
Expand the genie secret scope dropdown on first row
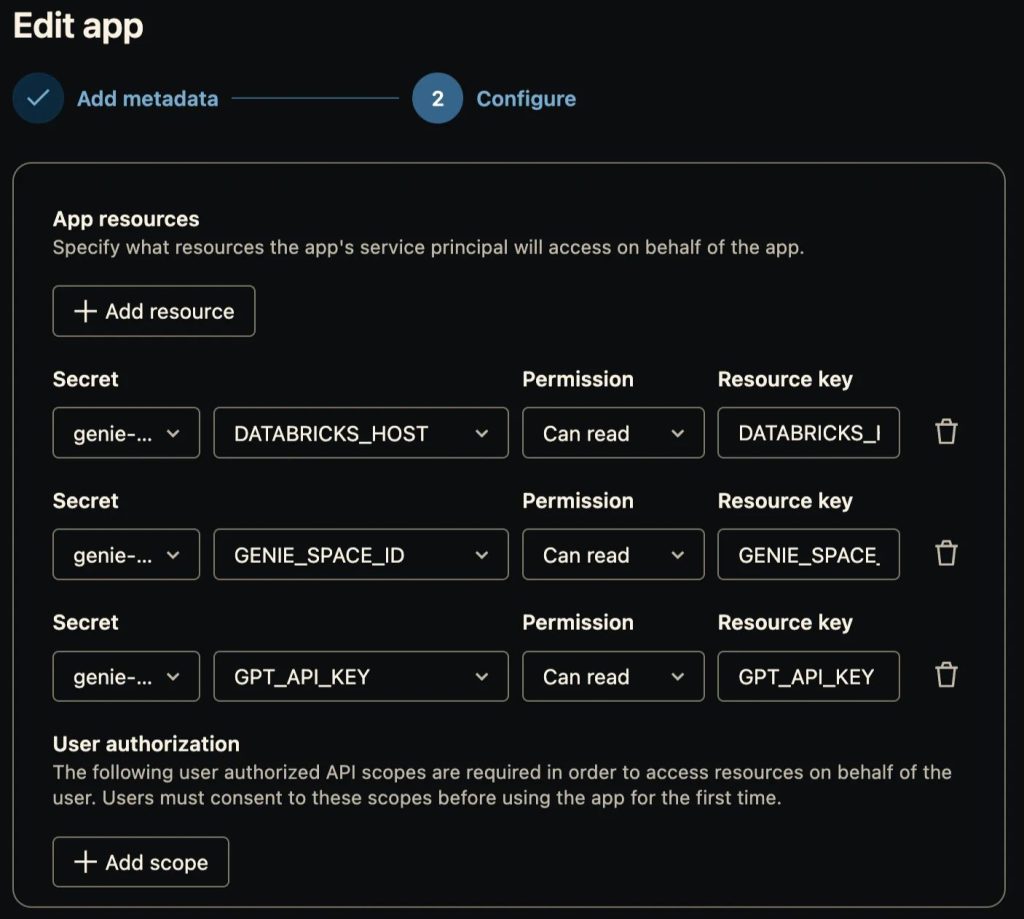(125, 433)
